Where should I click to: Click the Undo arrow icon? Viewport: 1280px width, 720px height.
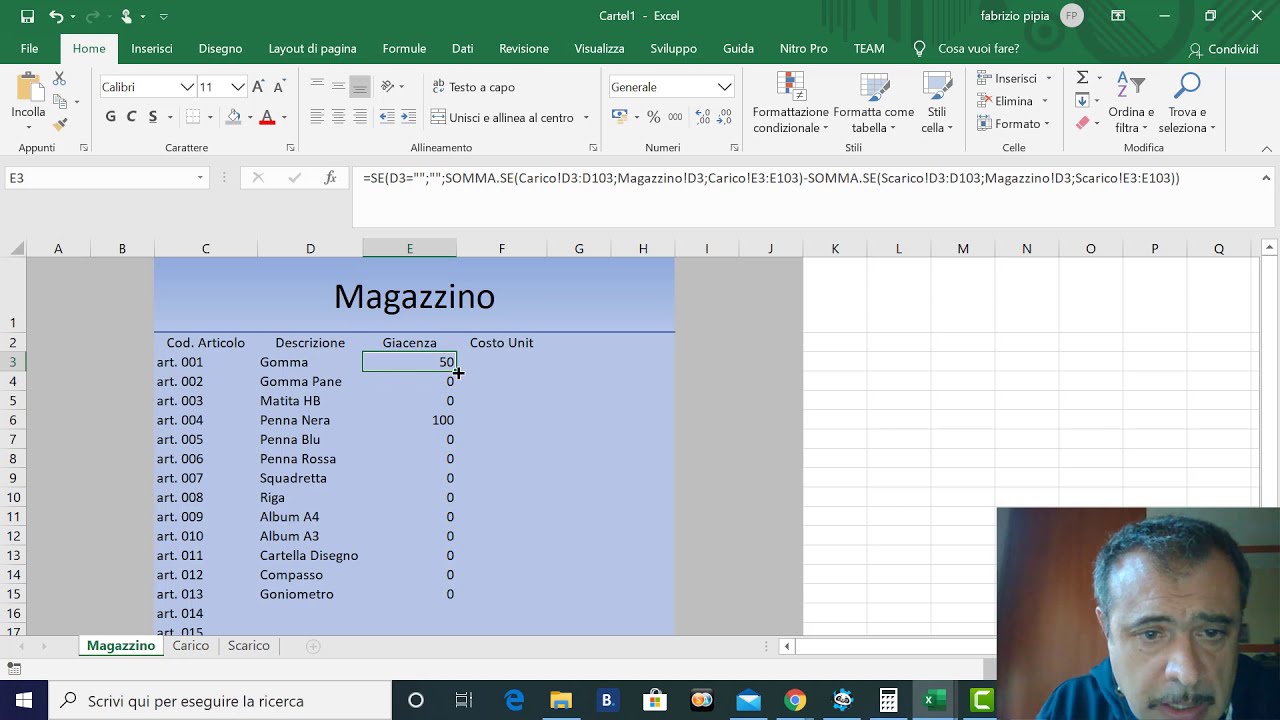coord(56,16)
